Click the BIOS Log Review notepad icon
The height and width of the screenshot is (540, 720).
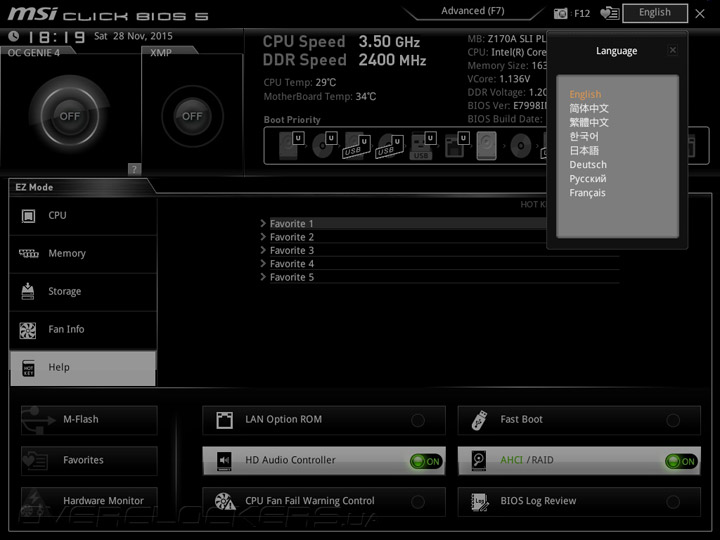coord(479,501)
